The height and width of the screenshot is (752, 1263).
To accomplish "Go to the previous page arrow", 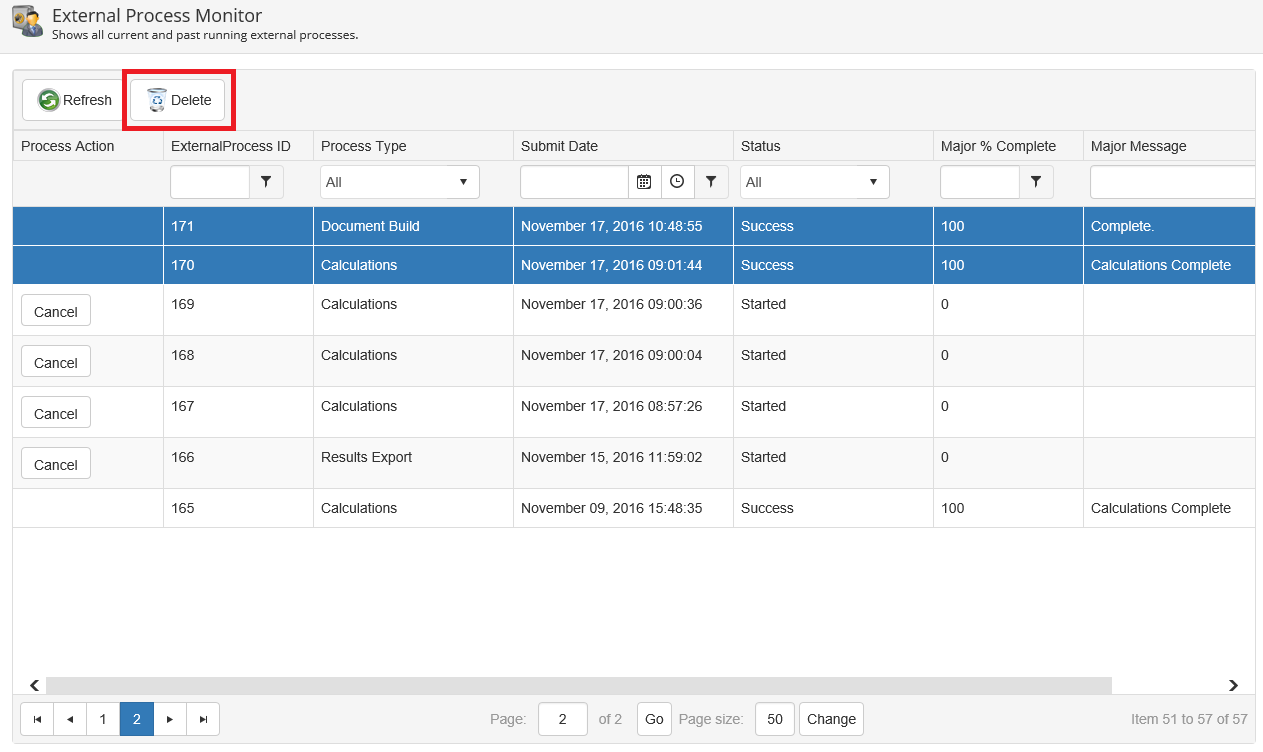I will click(70, 719).
